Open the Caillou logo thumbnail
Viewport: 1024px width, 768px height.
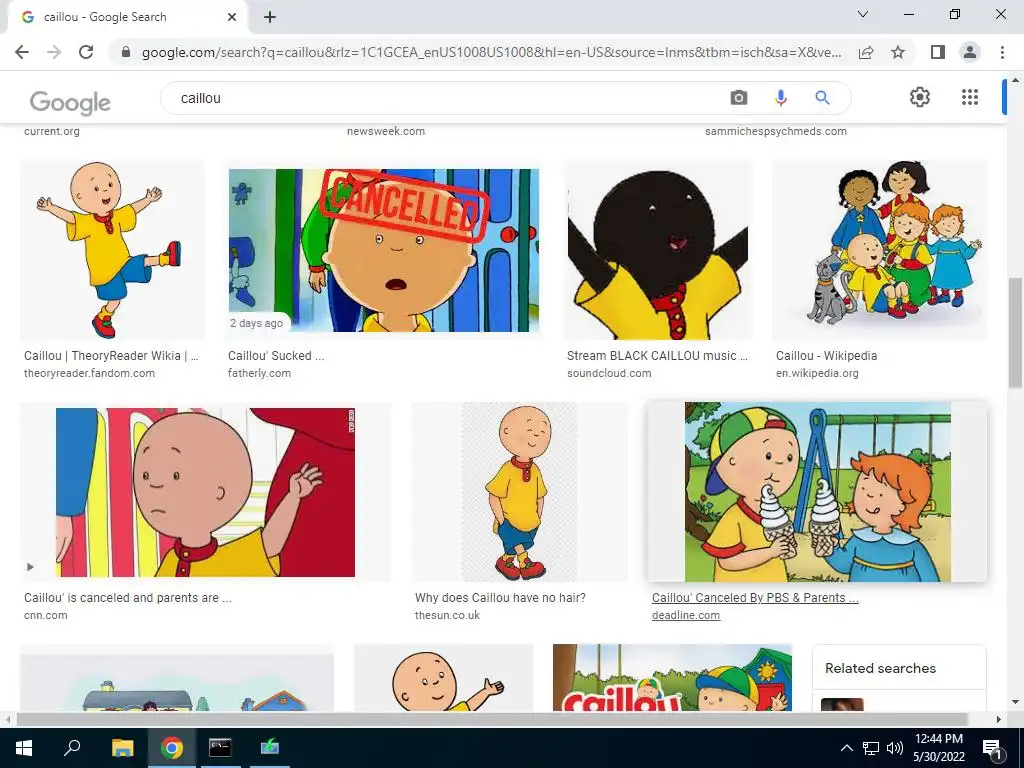[x=672, y=677]
